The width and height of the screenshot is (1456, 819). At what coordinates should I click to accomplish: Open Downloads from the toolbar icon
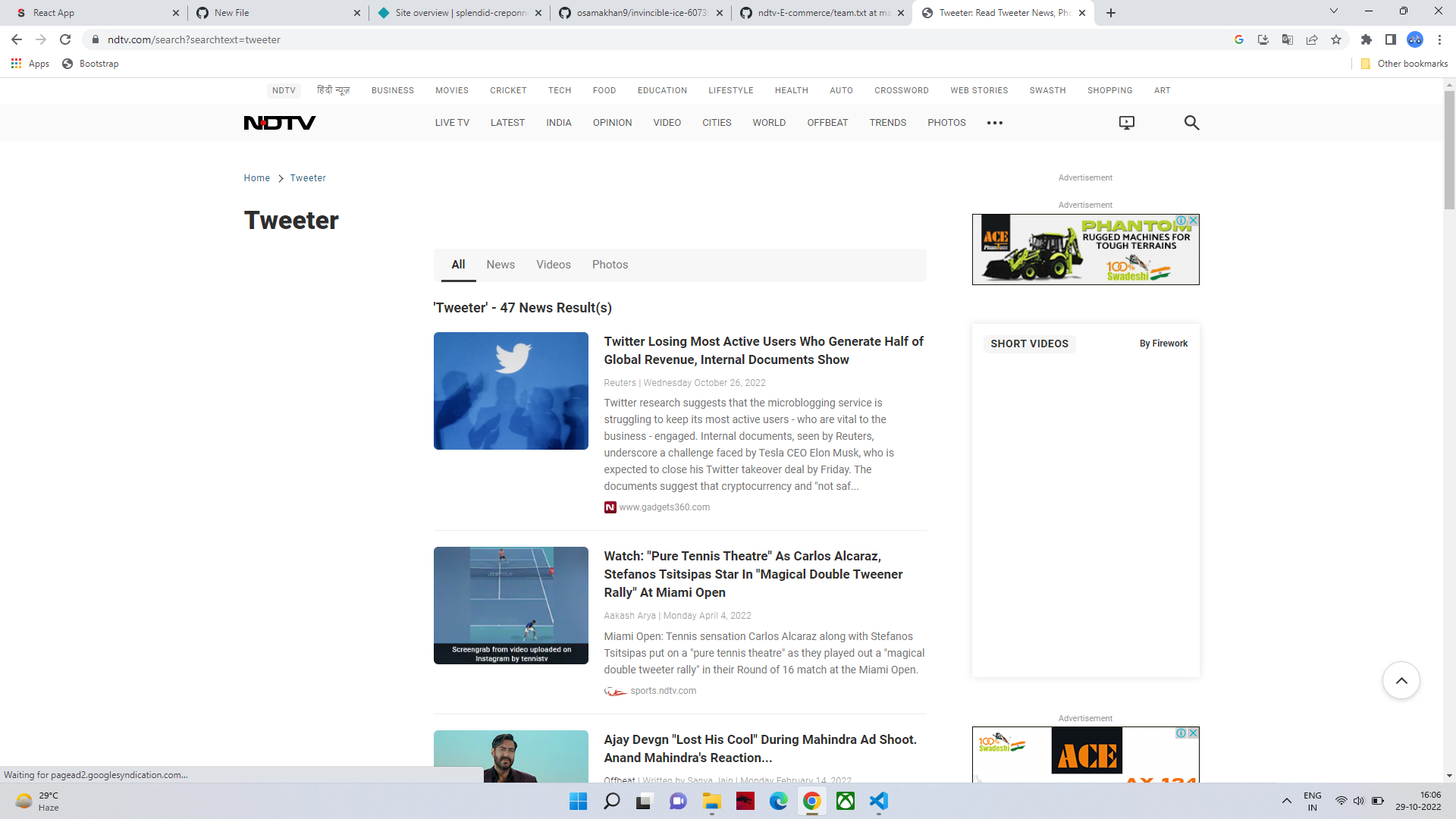(1263, 39)
